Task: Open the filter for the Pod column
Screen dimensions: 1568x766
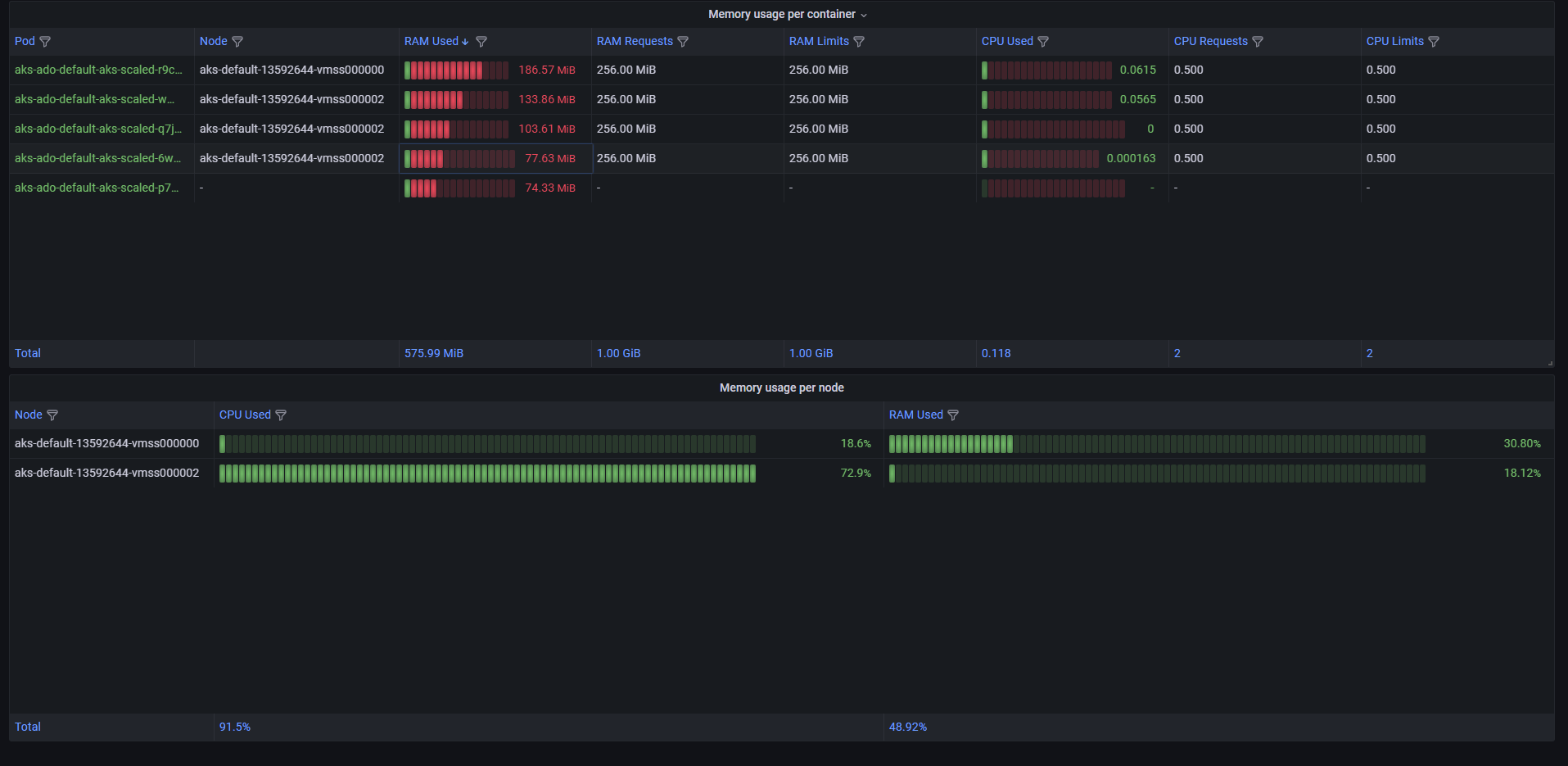Action: point(46,41)
